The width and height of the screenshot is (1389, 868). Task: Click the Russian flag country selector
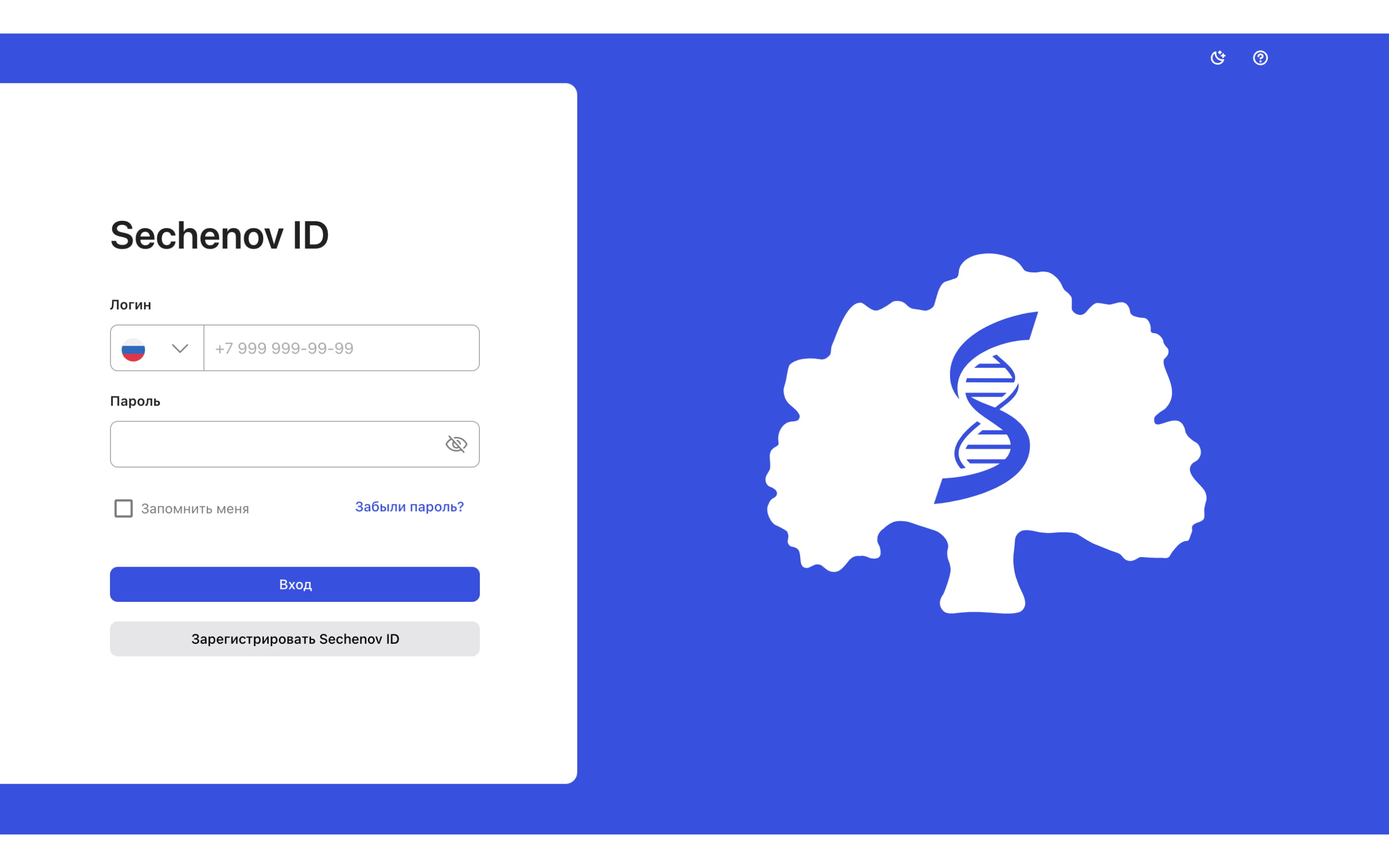click(156, 347)
